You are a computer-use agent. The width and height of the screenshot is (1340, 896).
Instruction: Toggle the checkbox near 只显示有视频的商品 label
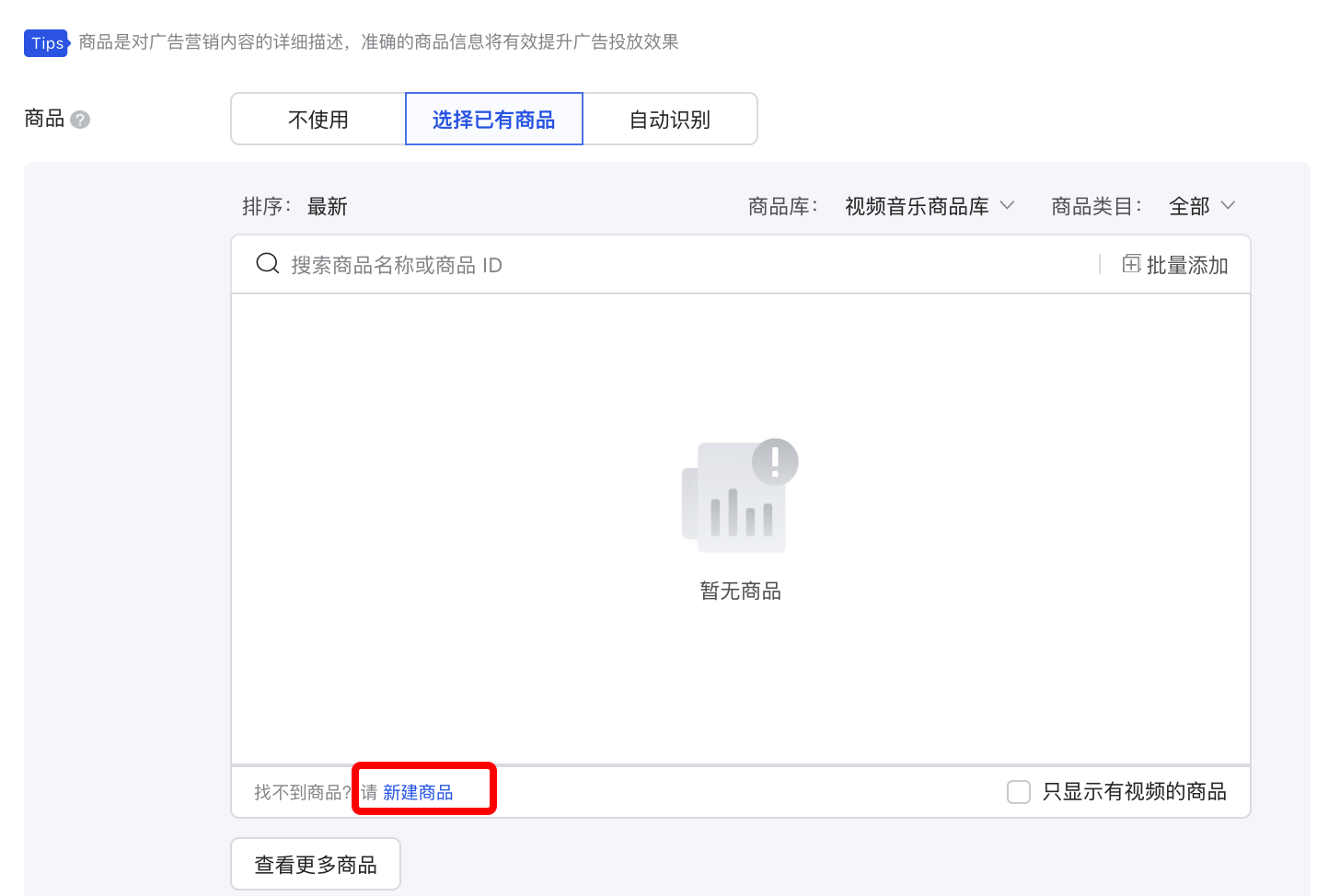[1019, 791]
